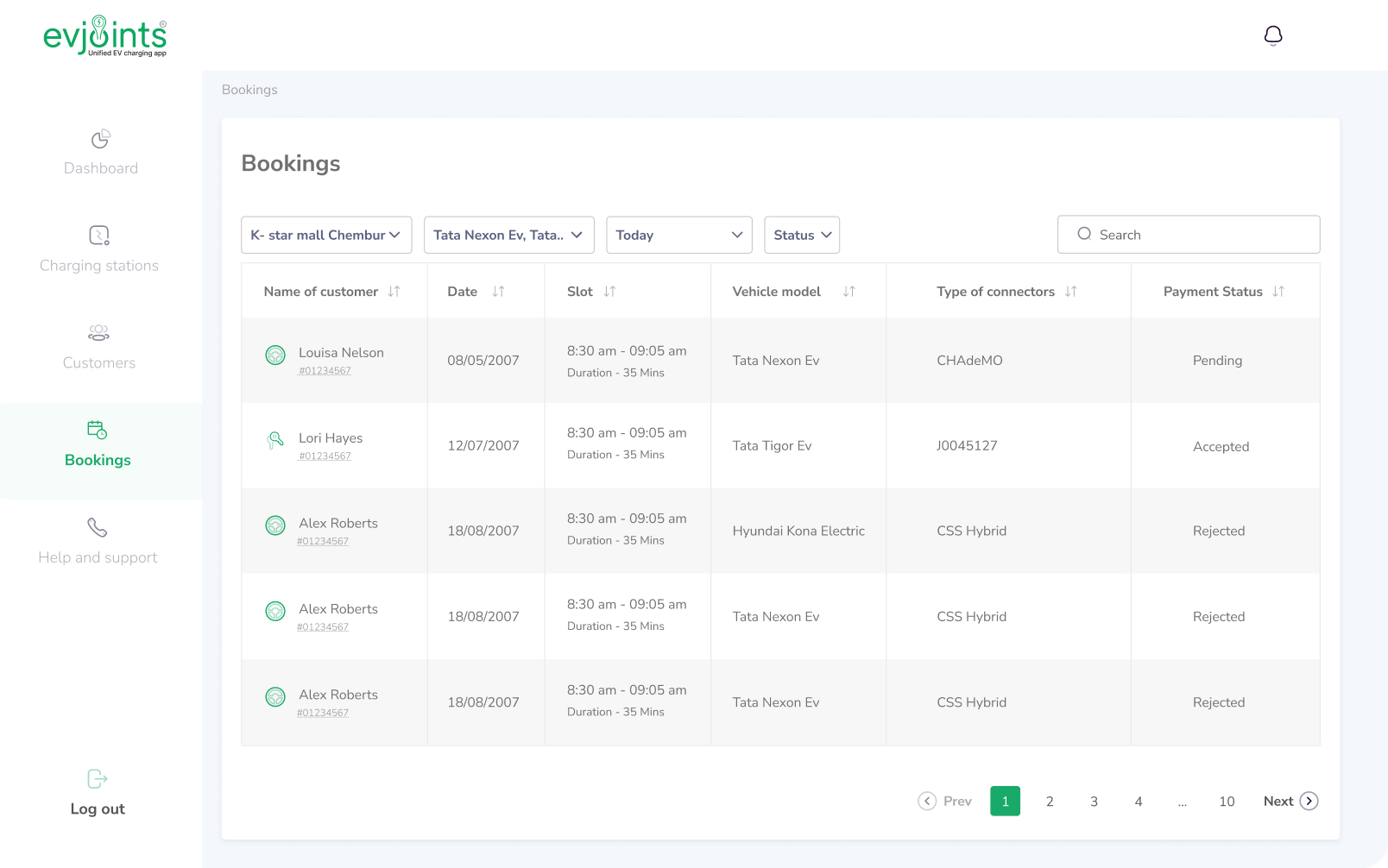Click Lori Hayes key avatar icon
1388x868 pixels.
coord(275,440)
